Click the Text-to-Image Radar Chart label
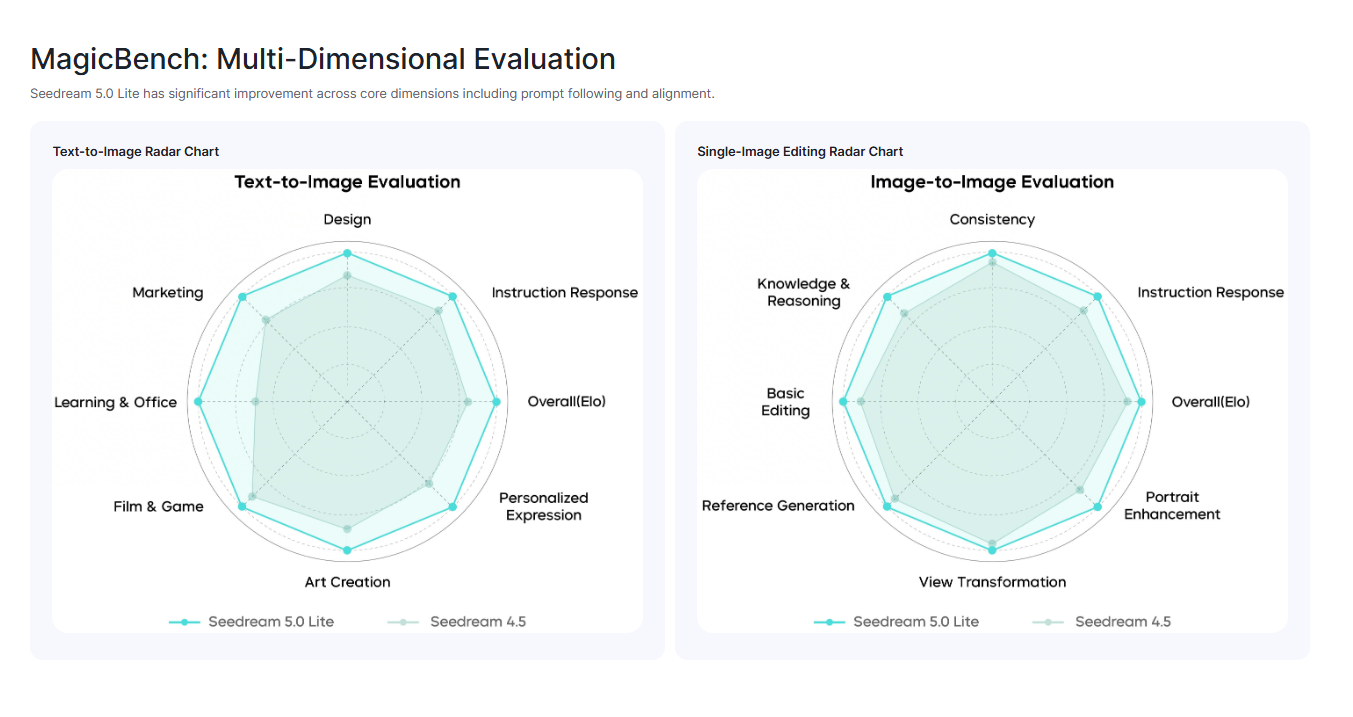Screen dimensions: 1353x717 coord(136,151)
